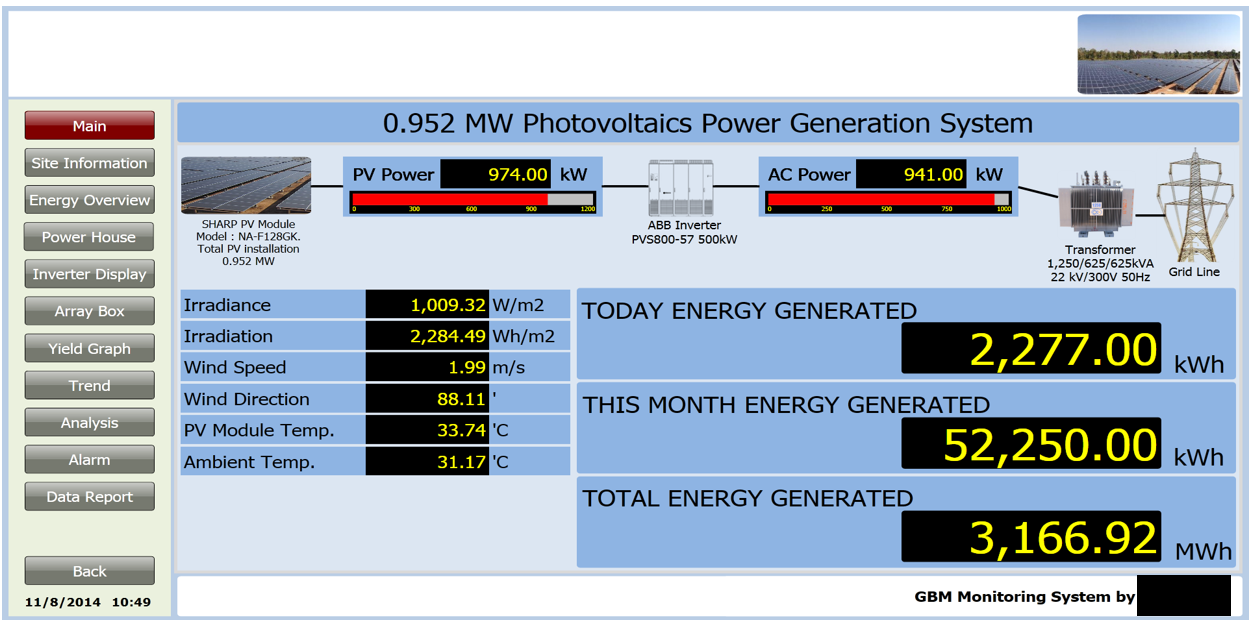This screenshot has height=624, width=1253.
Task: Open the Alarm page
Action: click(89, 460)
